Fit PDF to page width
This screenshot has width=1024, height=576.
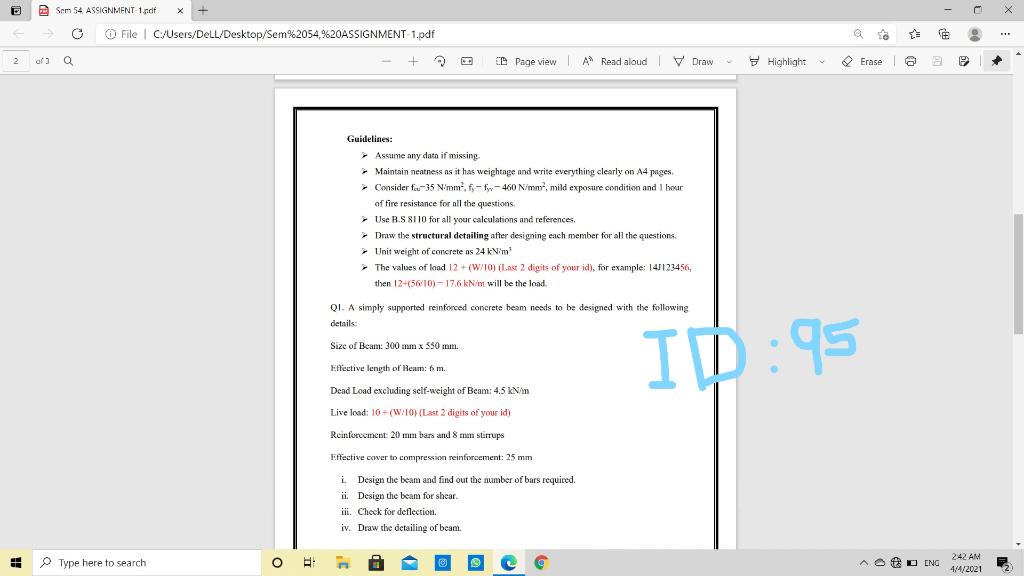pyautogui.click(x=467, y=61)
